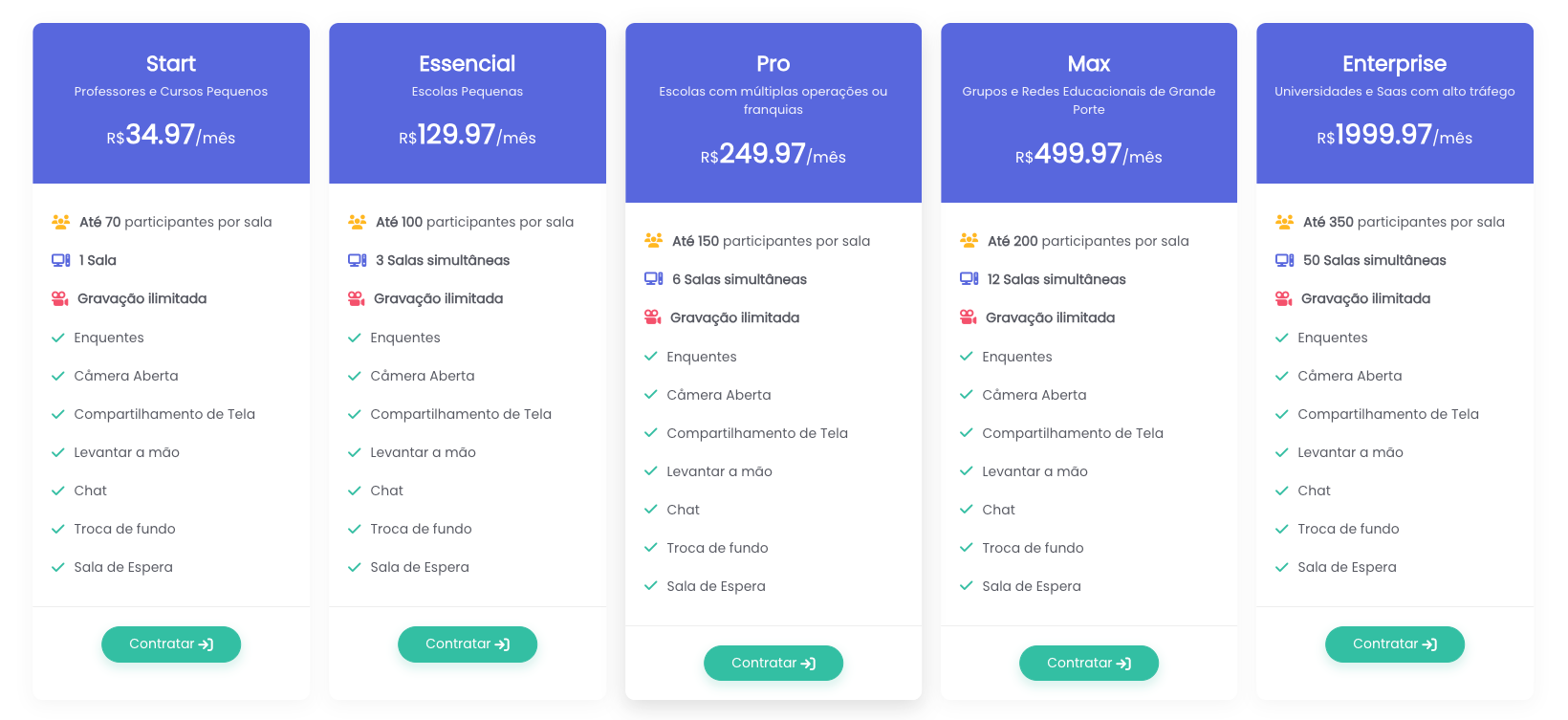Click the participants icon in the Pro plan

click(653, 241)
